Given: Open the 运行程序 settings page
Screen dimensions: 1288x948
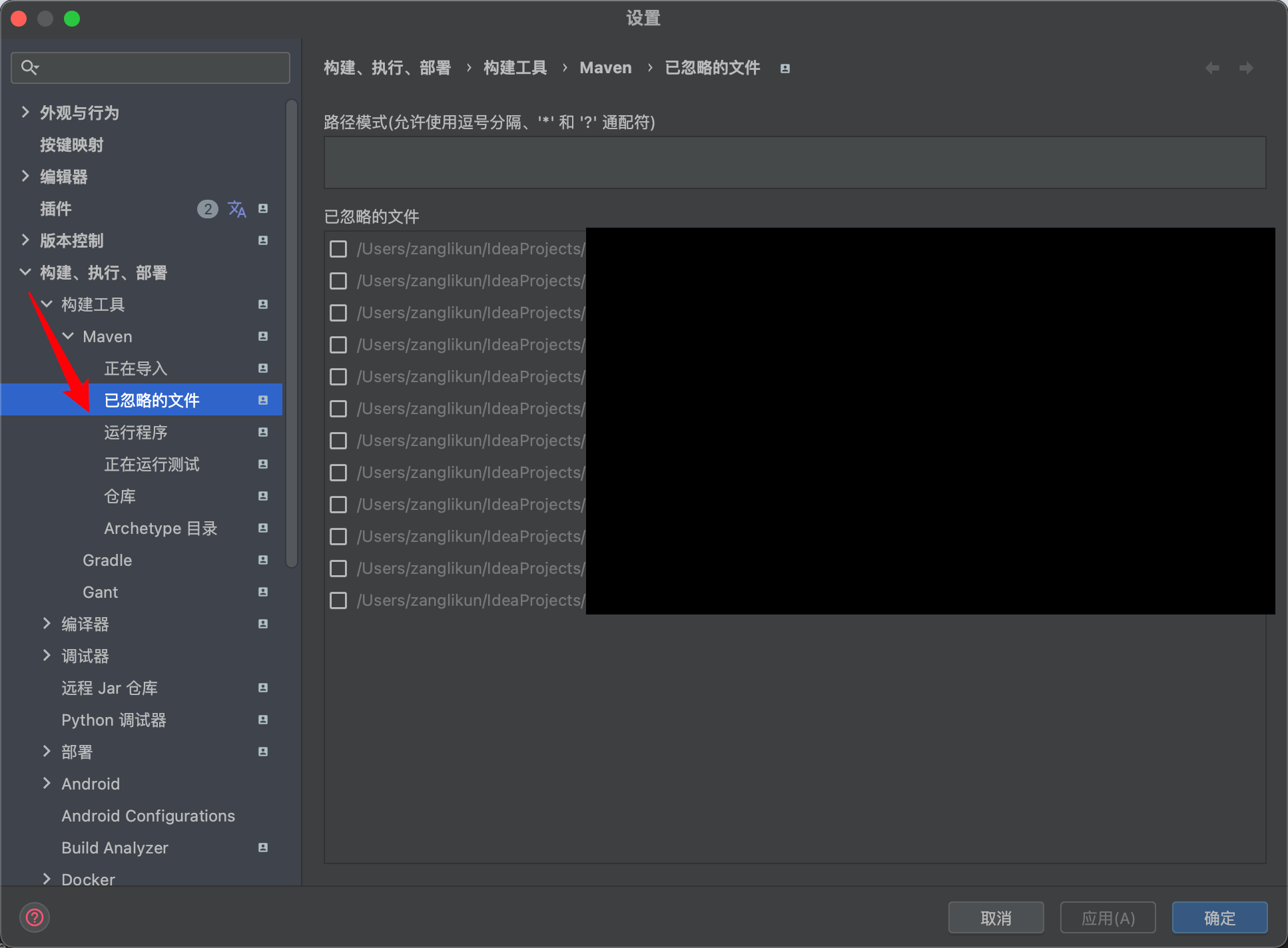Looking at the screenshot, I should tap(135, 433).
